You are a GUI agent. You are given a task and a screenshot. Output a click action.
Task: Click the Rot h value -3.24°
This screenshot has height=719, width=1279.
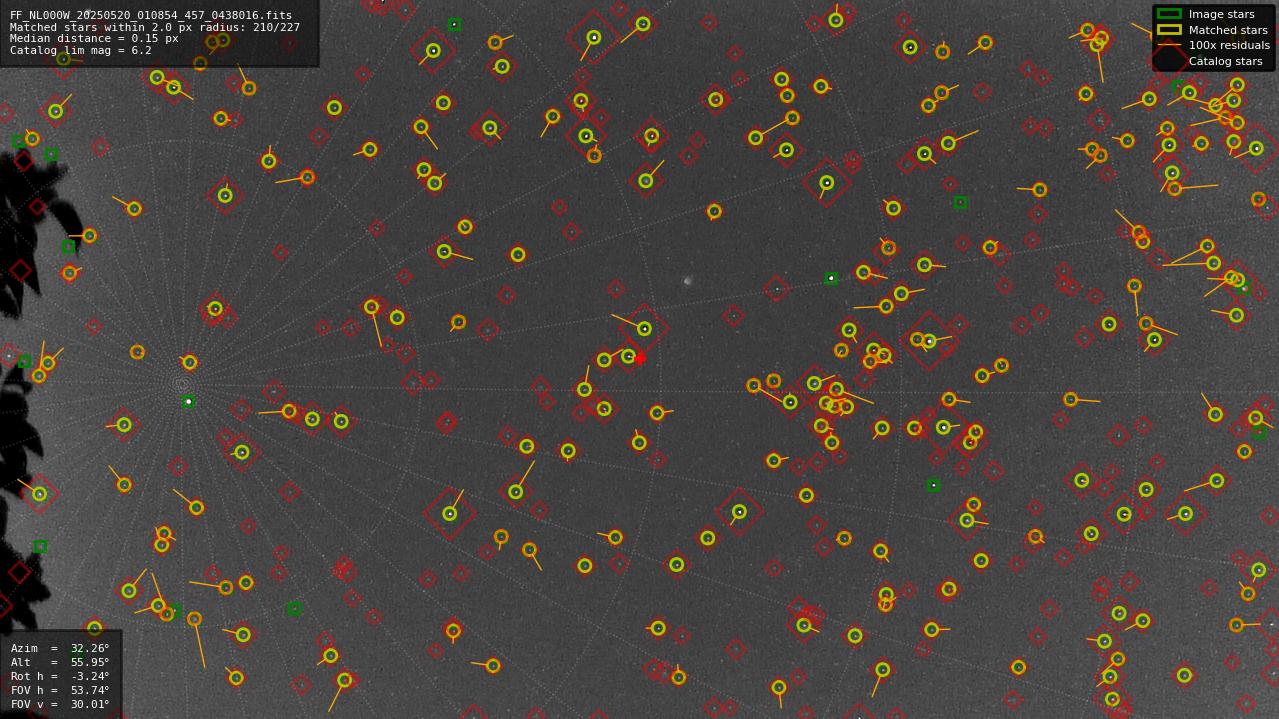[x=89, y=676]
